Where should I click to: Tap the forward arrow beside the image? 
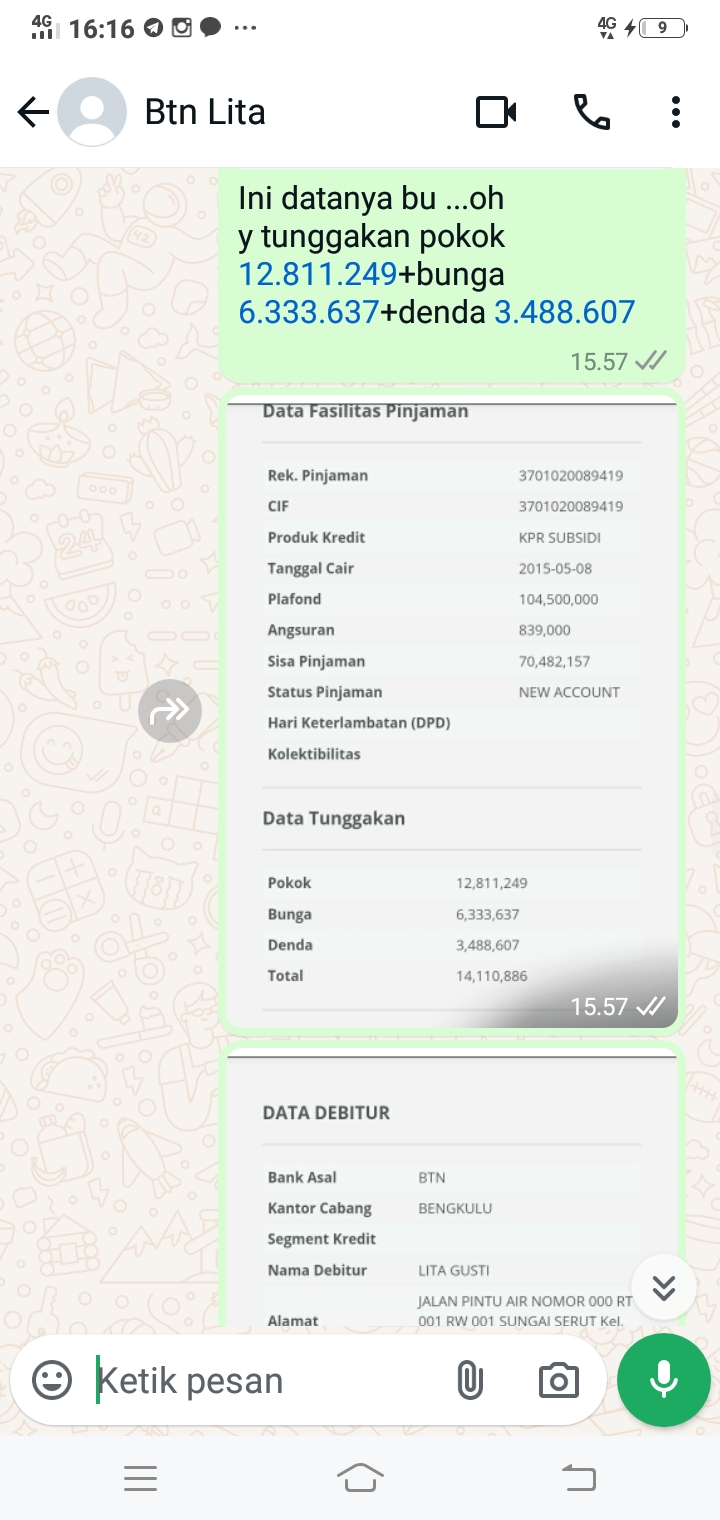click(x=170, y=711)
